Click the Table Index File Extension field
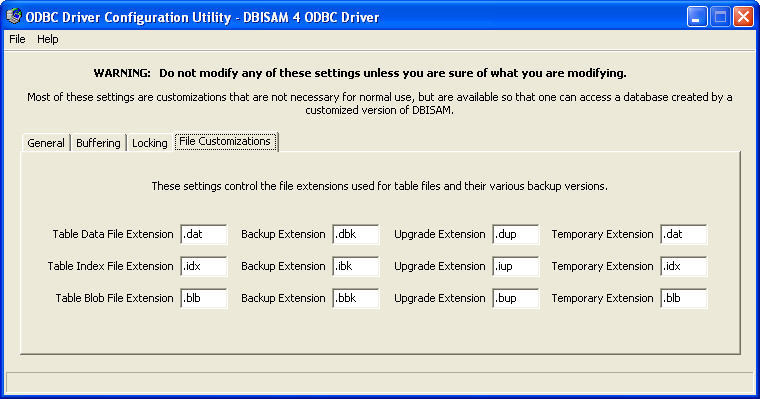The height and width of the screenshot is (399, 760). 204,266
